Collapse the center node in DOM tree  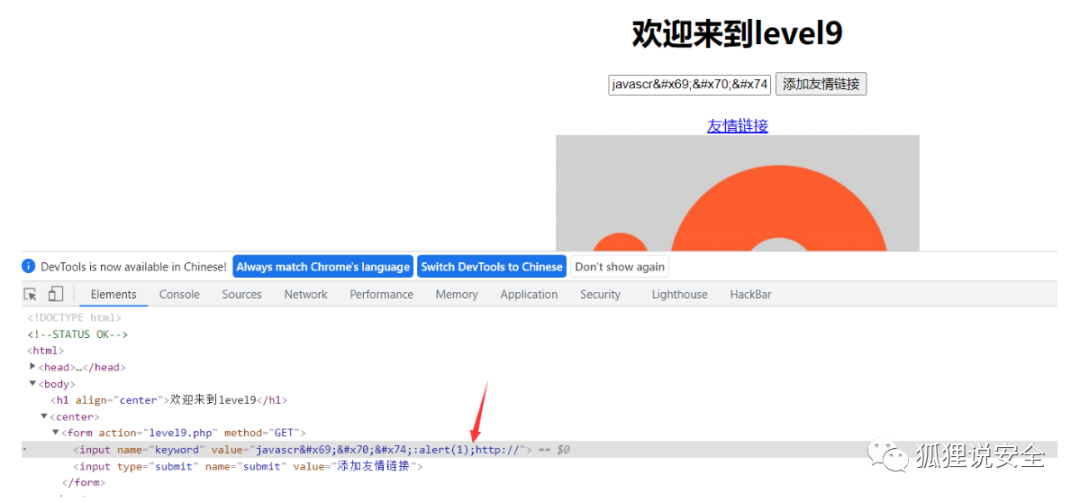[44, 416]
